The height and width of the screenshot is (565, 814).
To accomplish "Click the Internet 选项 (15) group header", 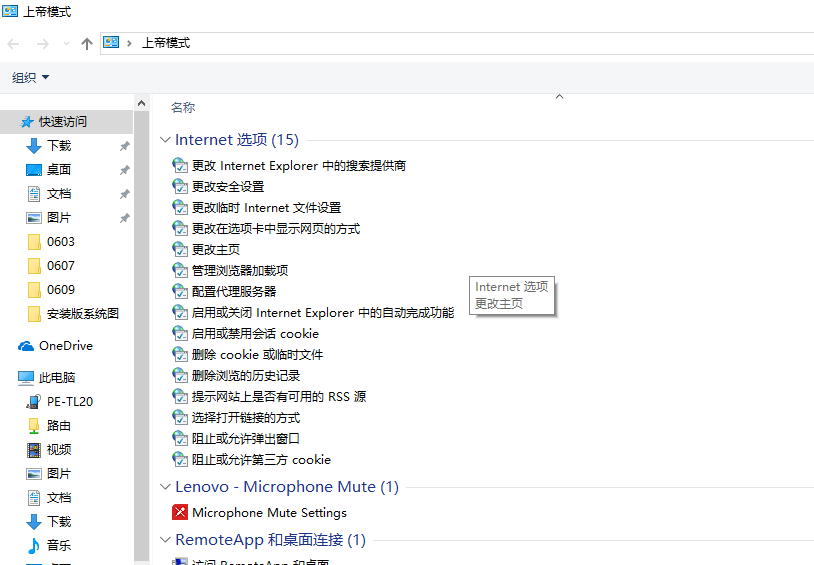I will 237,140.
